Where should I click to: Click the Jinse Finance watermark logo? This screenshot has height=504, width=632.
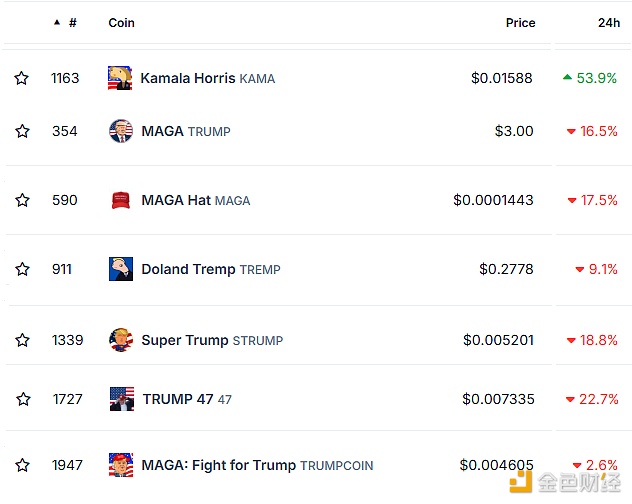(x=565, y=482)
